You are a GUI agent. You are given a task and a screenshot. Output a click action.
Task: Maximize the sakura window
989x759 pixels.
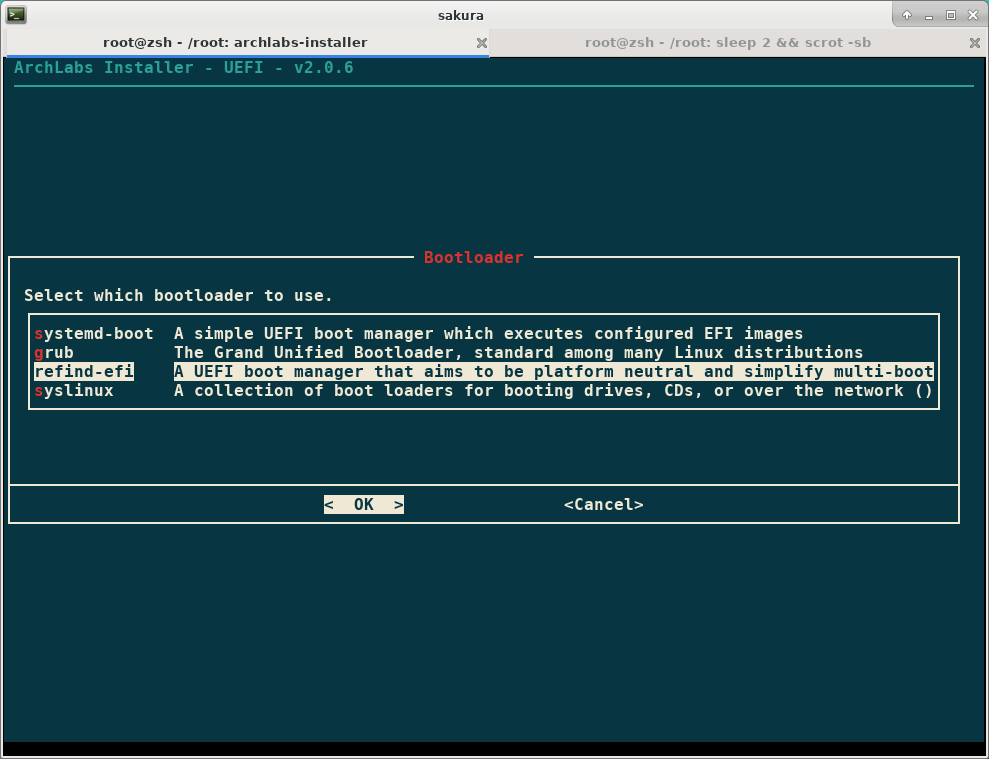pos(951,15)
